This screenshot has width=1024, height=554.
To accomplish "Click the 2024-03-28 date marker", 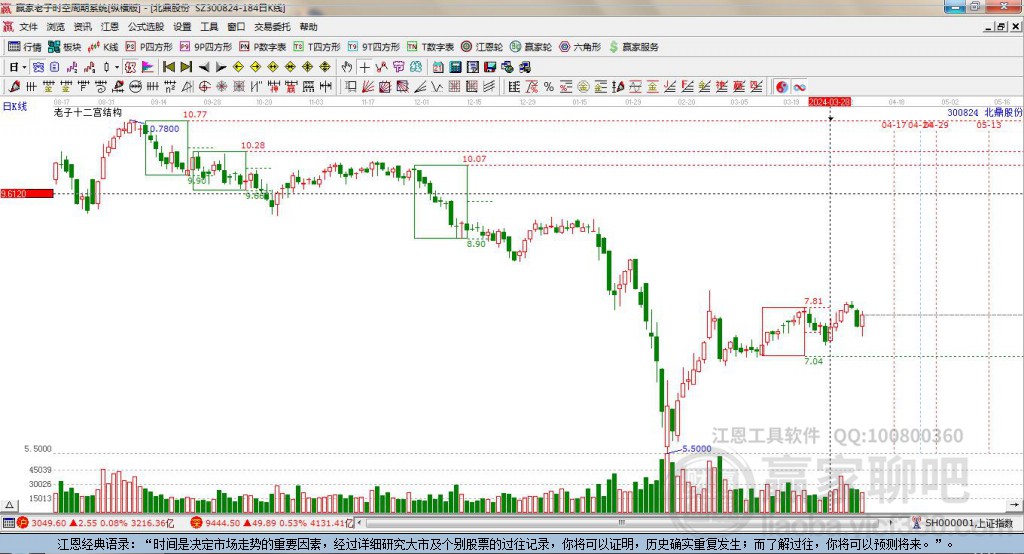I will pos(829,102).
